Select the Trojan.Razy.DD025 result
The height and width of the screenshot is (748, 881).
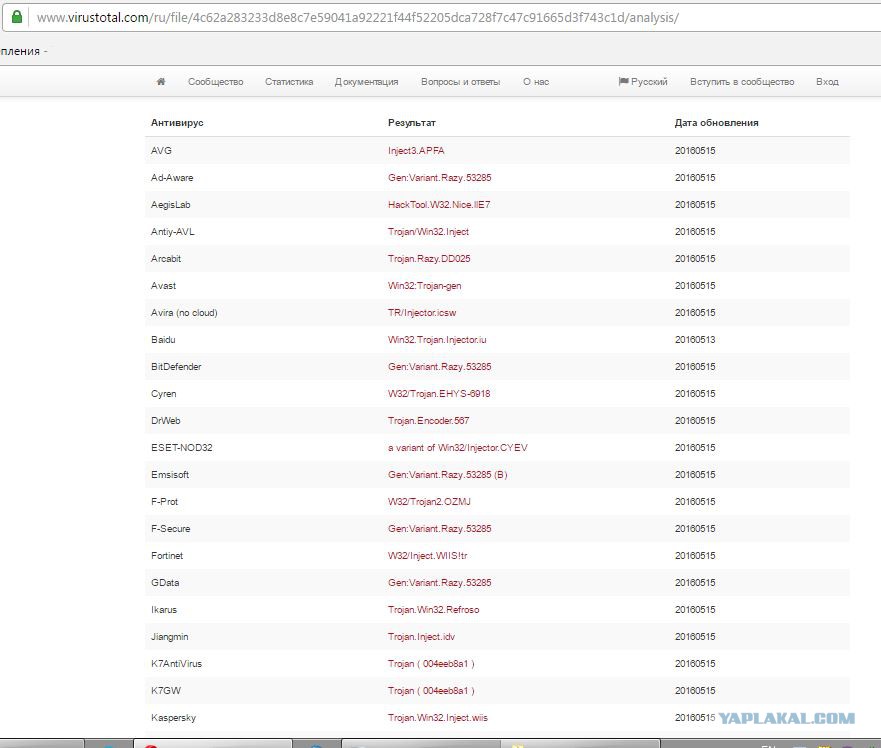point(429,259)
